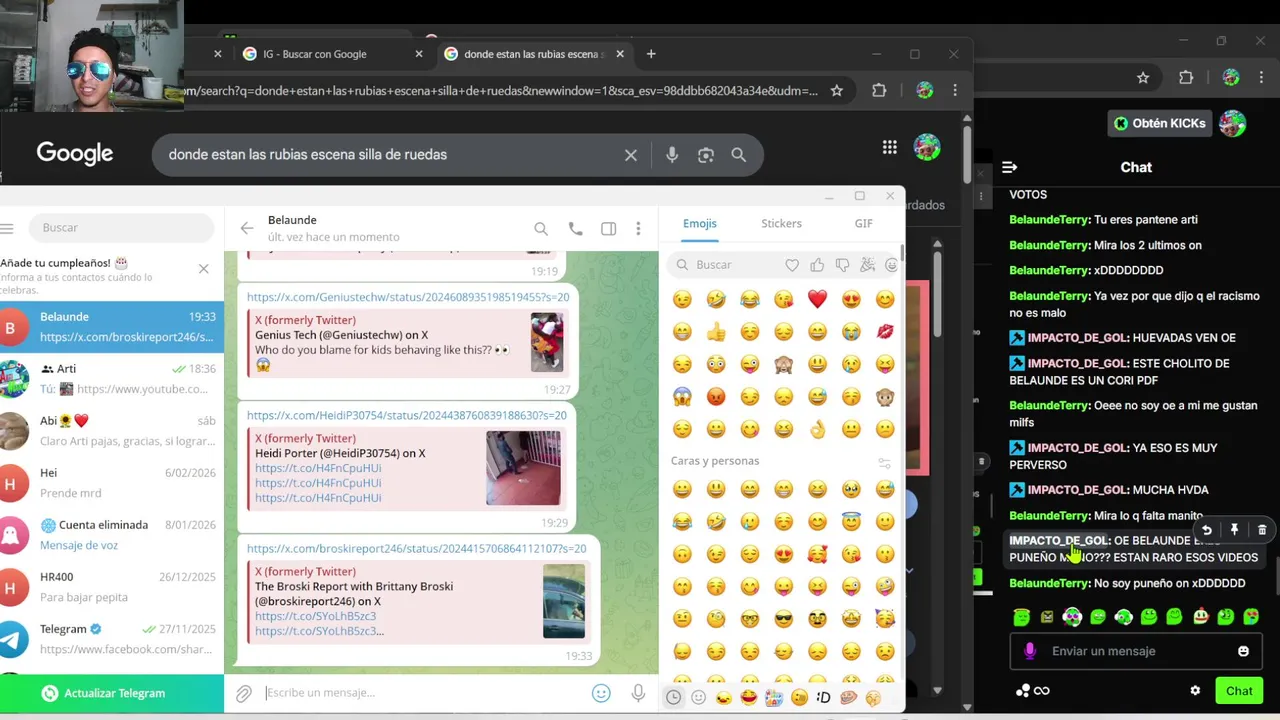Open Kick chat settings gear
Viewport: 1280px width, 720px height.
point(1195,690)
